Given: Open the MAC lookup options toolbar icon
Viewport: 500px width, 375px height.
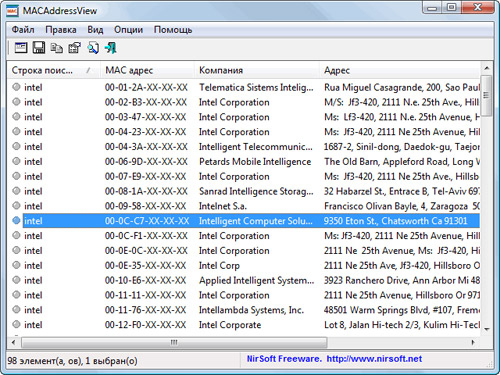Looking at the screenshot, I should click(x=21, y=48).
